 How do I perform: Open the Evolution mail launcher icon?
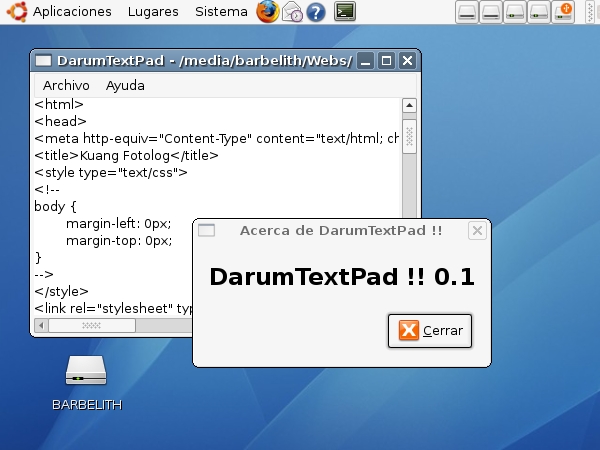[x=292, y=12]
